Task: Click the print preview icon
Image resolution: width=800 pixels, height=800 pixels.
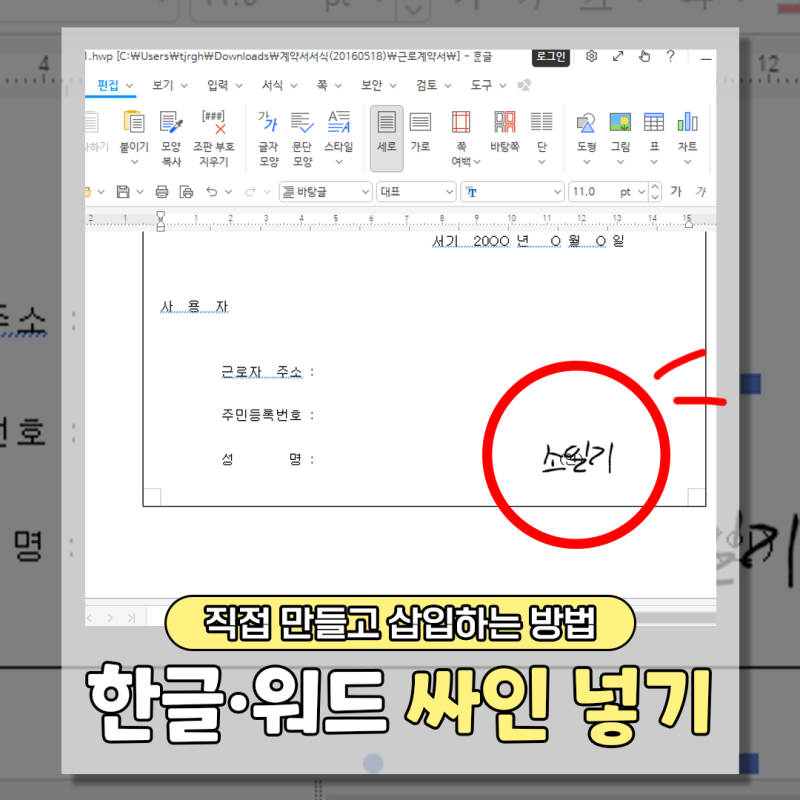Action: tap(186, 192)
